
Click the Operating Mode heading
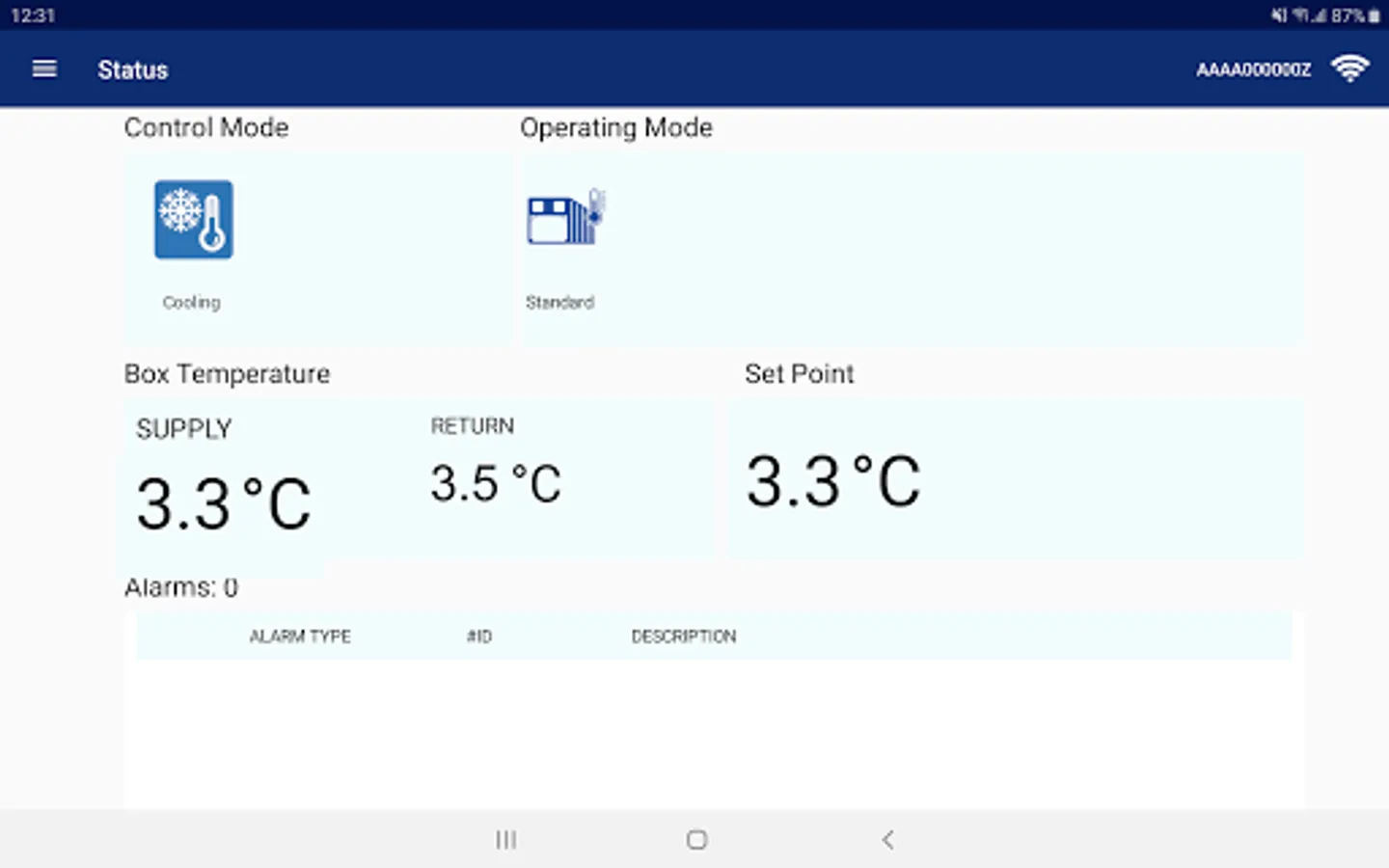pos(616,128)
